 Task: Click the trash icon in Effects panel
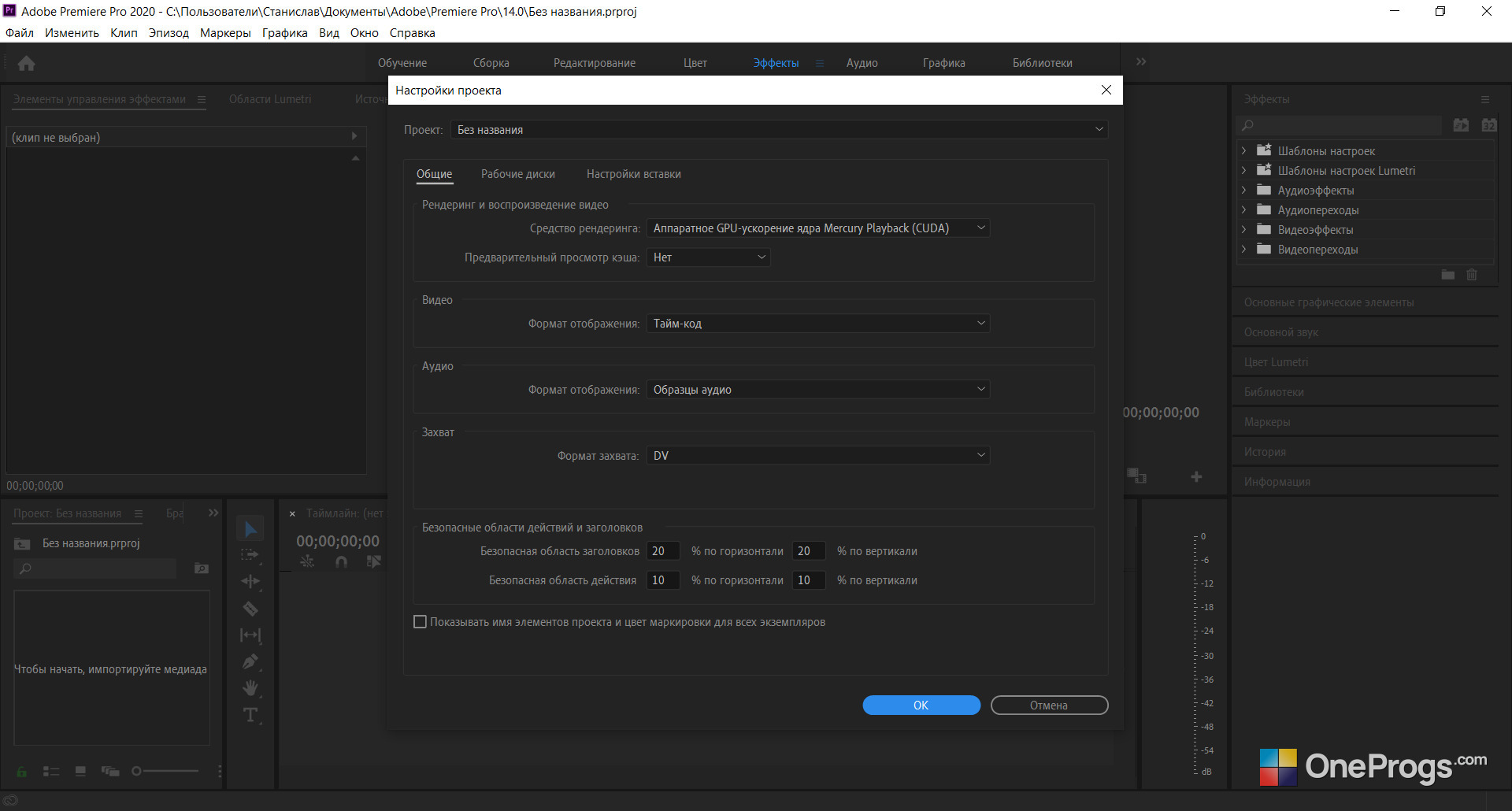click(1472, 275)
